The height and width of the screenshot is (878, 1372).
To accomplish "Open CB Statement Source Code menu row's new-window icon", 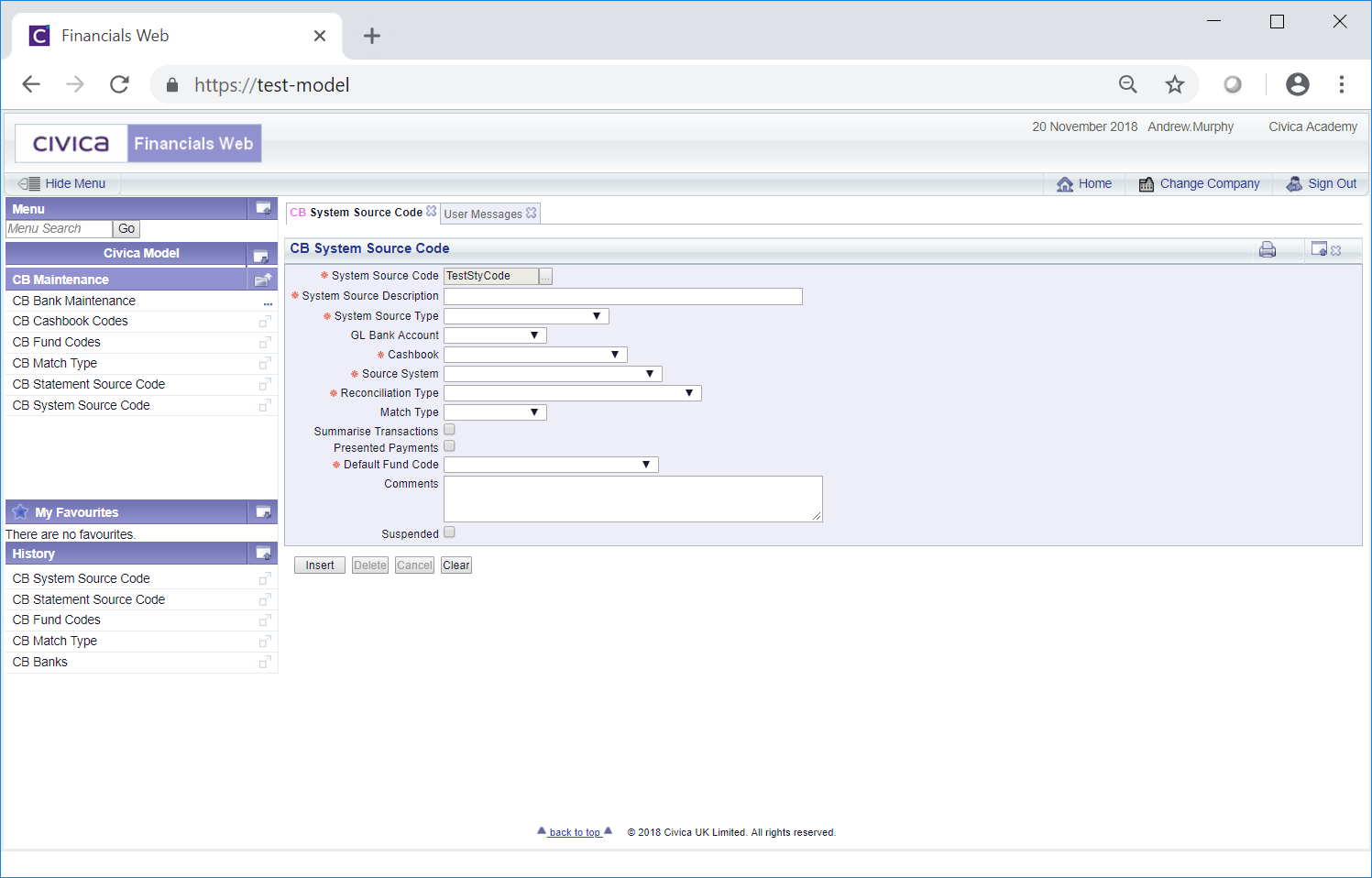I will pos(265,385).
